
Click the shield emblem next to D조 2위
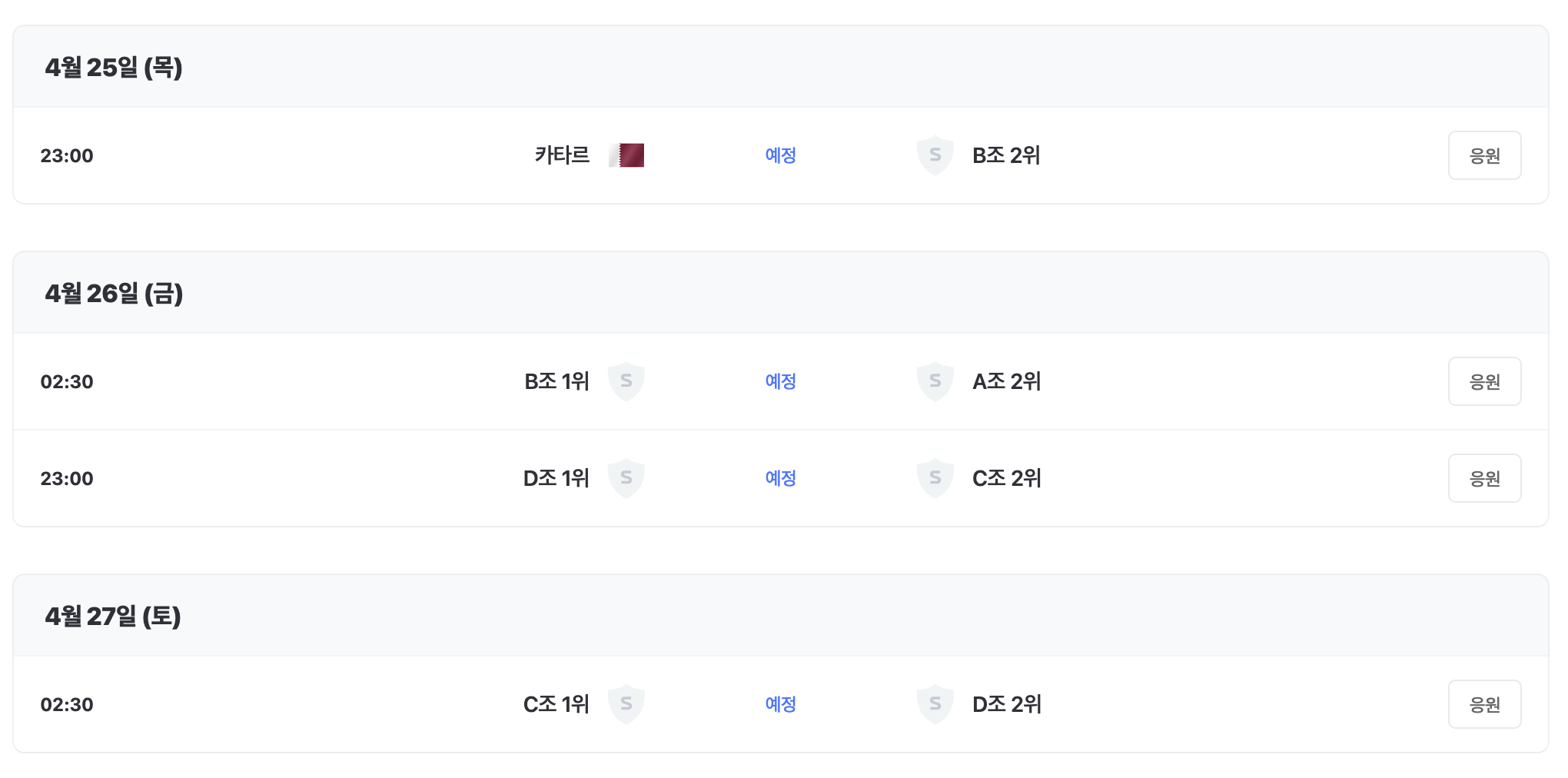(x=935, y=703)
